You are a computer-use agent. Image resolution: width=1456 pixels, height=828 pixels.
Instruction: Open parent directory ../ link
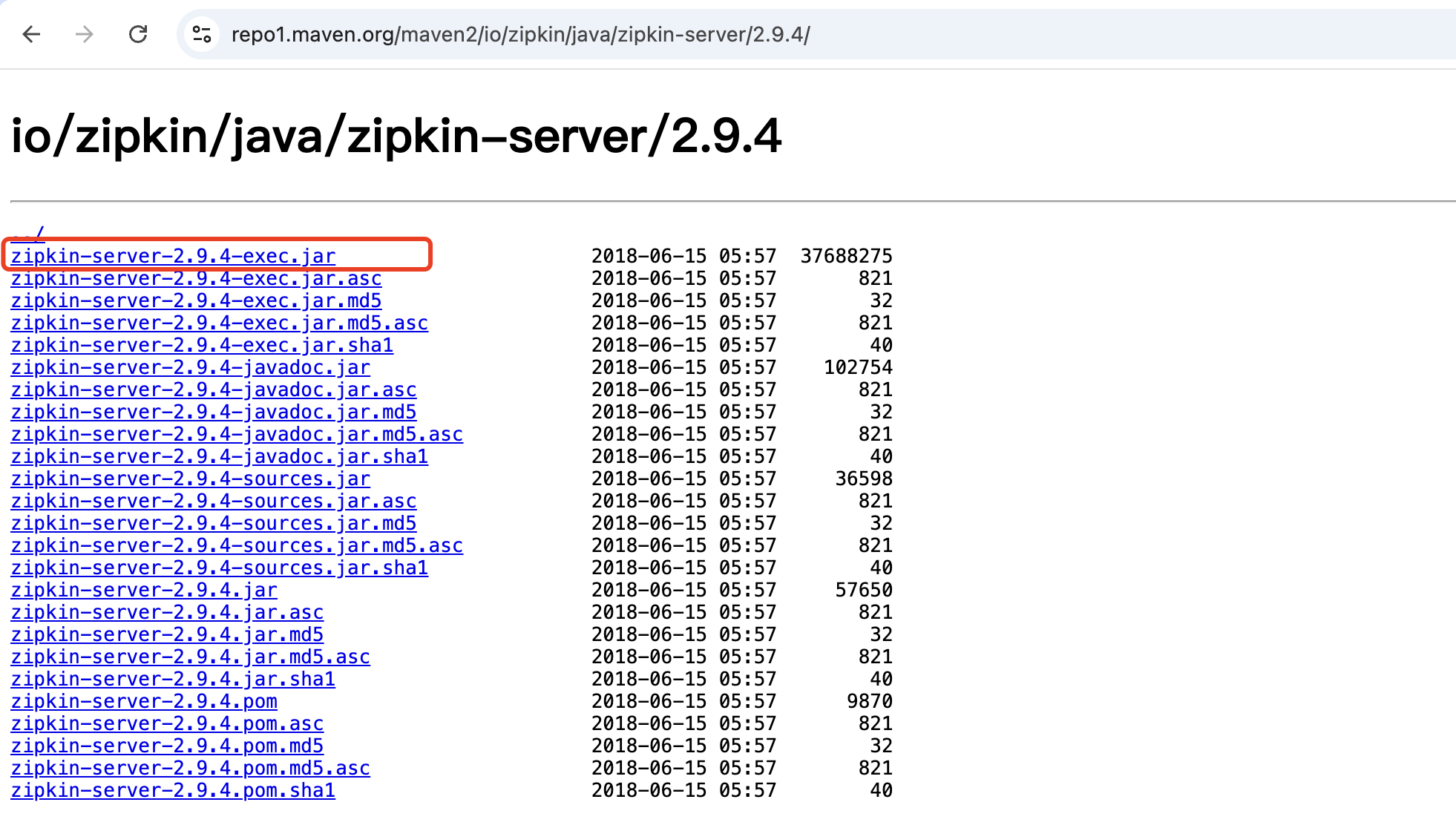pyautogui.click(x=27, y=233)
